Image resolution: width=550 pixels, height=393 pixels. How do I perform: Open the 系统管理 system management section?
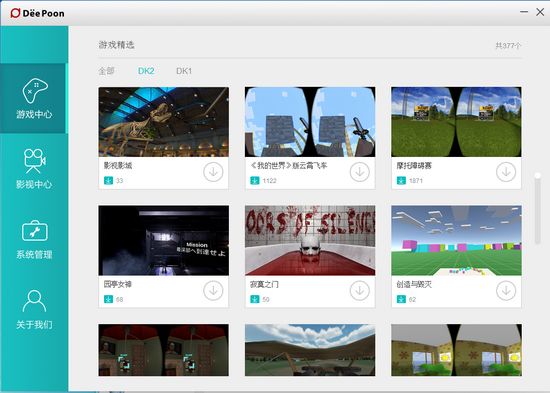click(34, 239)
